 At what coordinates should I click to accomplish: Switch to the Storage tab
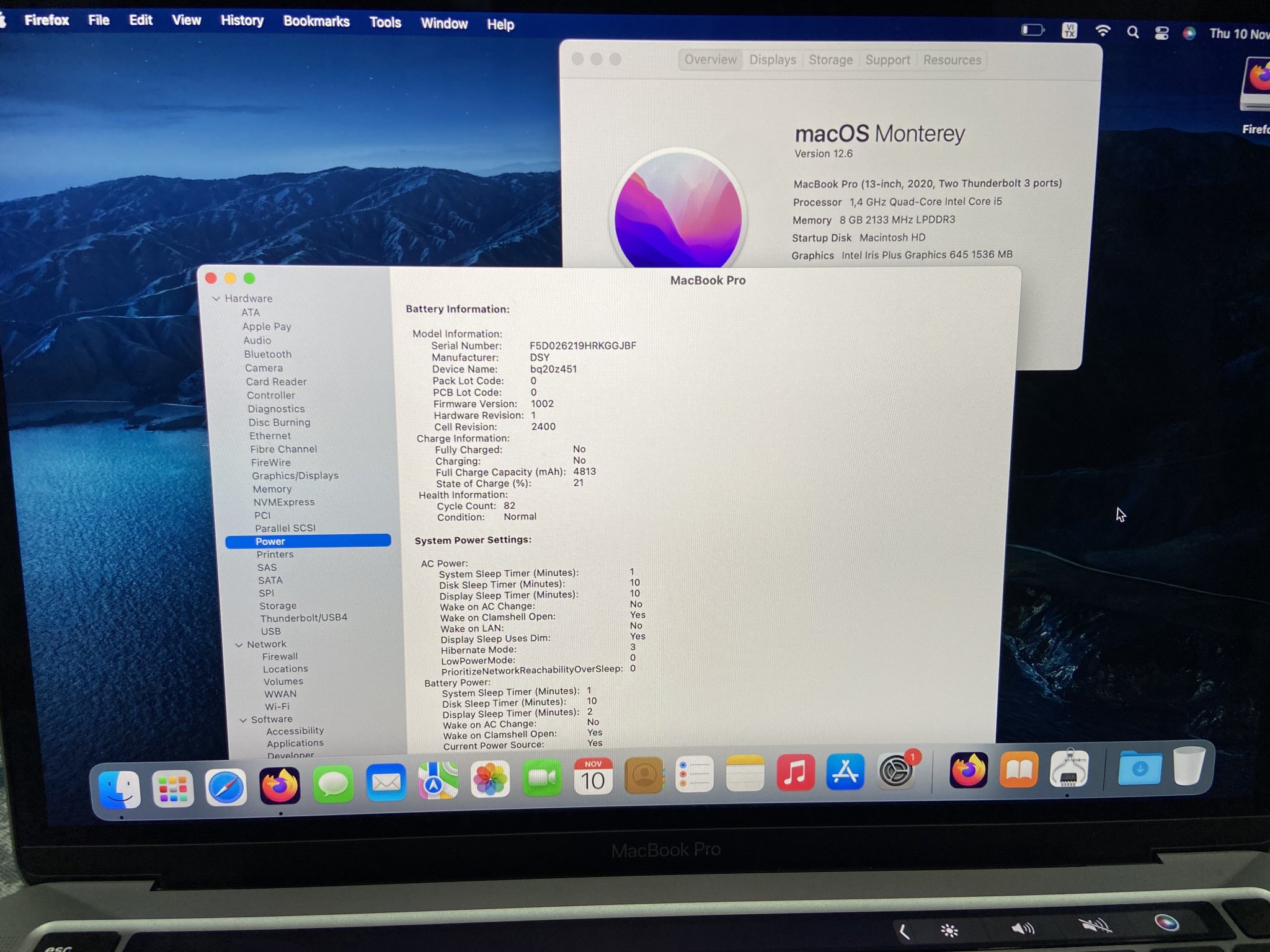[830, 60]
